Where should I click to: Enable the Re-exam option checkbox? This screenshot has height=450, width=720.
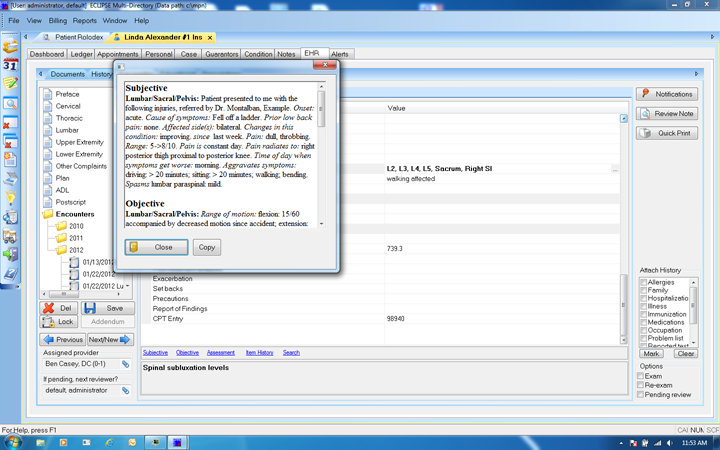(x=640, y=385)
